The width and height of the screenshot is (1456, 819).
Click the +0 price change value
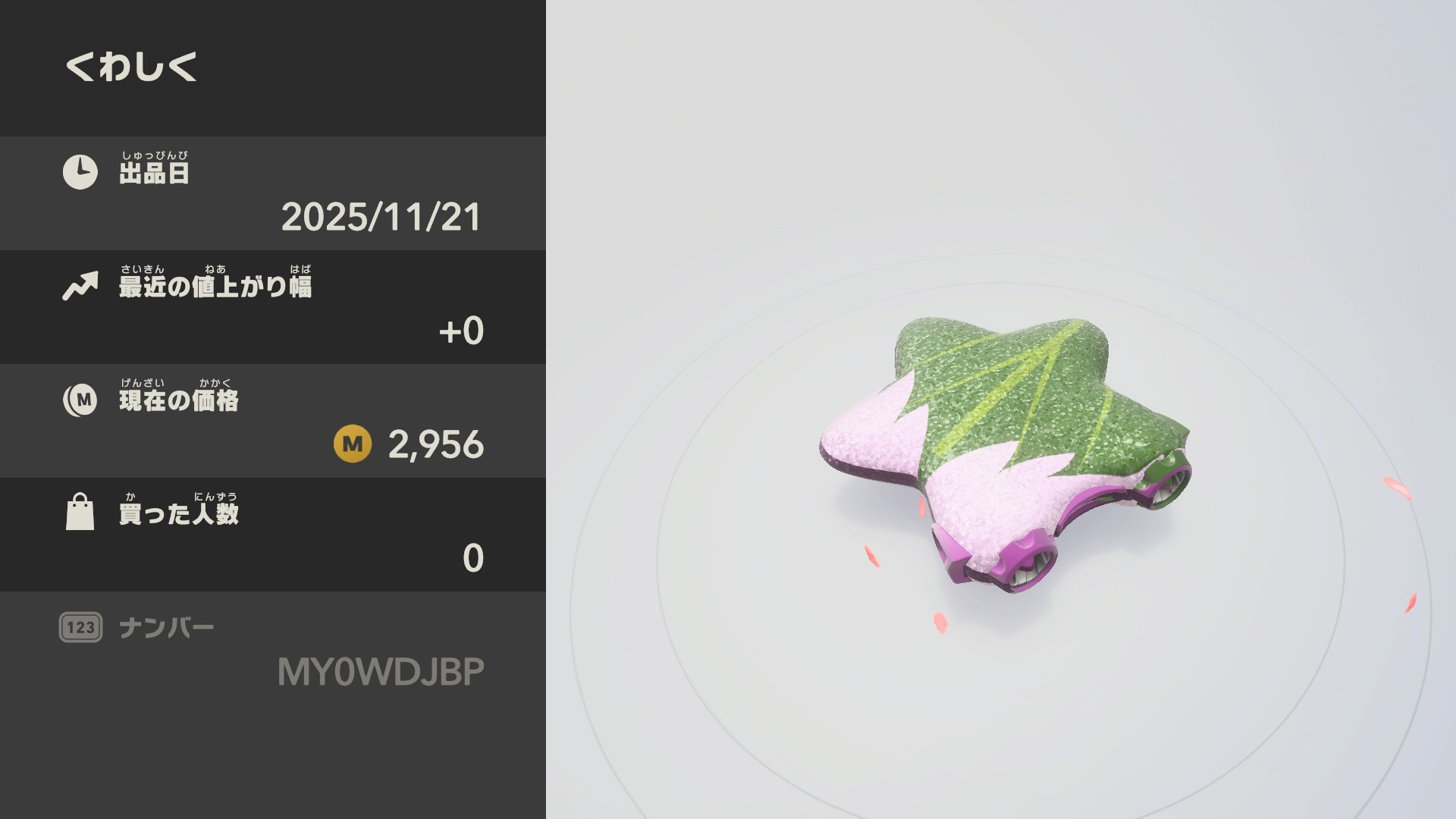[x=461, y=331]
